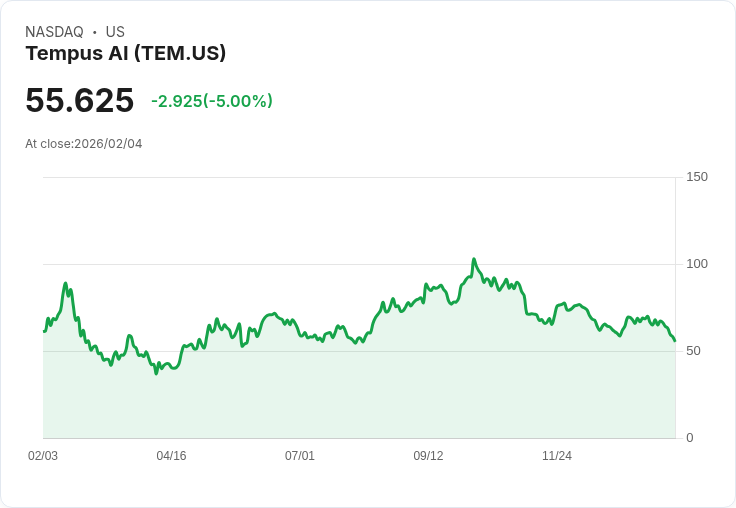
Task: Click the 09/12 x-axis date label
Action: pyautogui.click(x=428, y=456)
